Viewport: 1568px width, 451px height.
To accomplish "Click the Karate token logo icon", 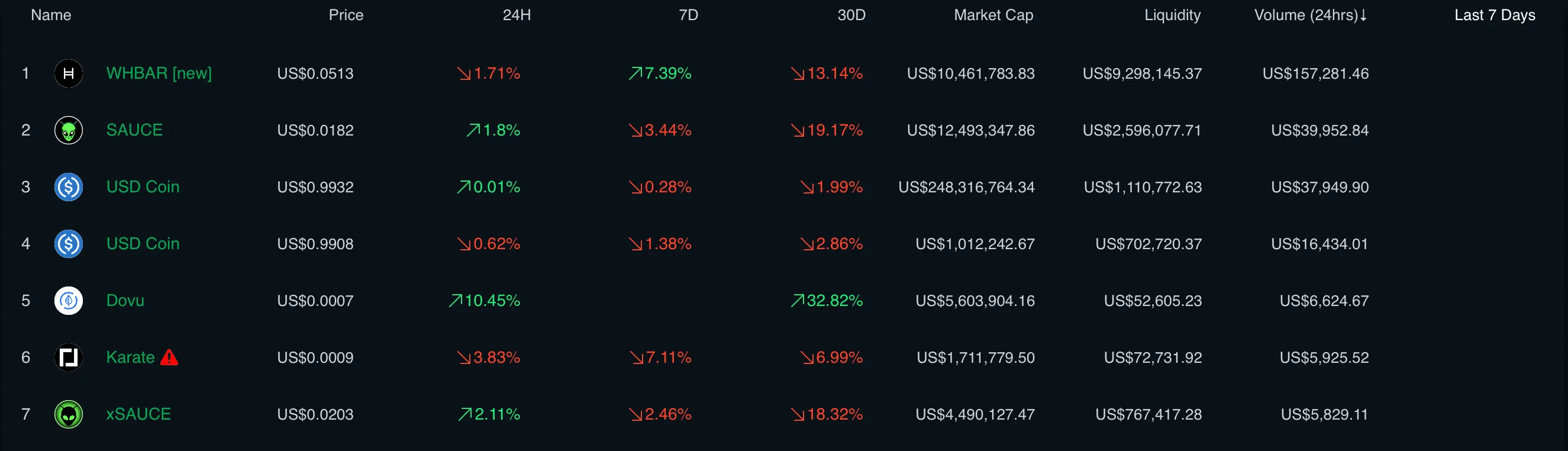I will click(68, 357).
